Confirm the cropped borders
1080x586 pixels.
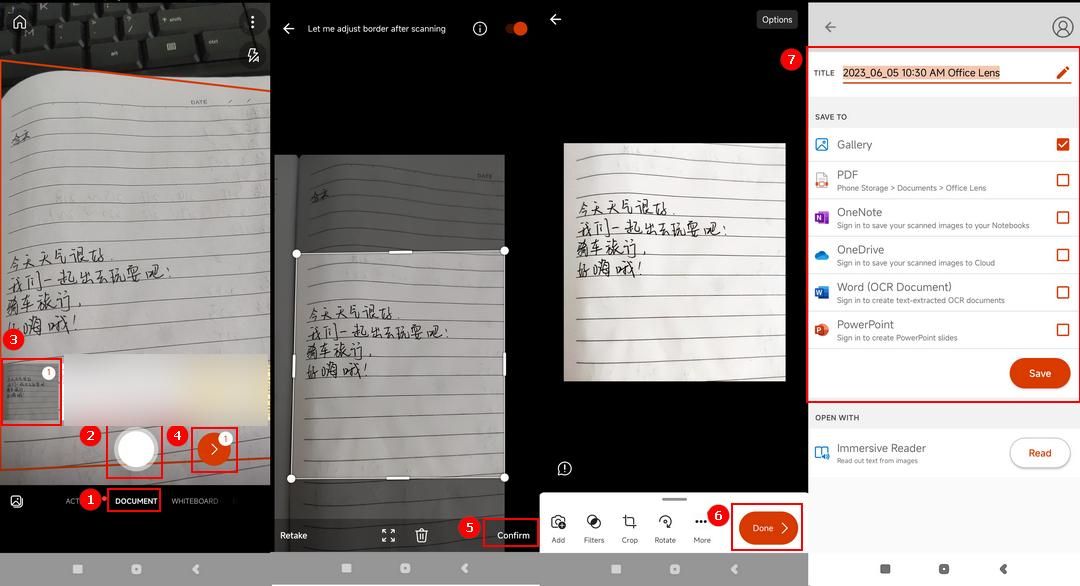click(x=512, y=534)
